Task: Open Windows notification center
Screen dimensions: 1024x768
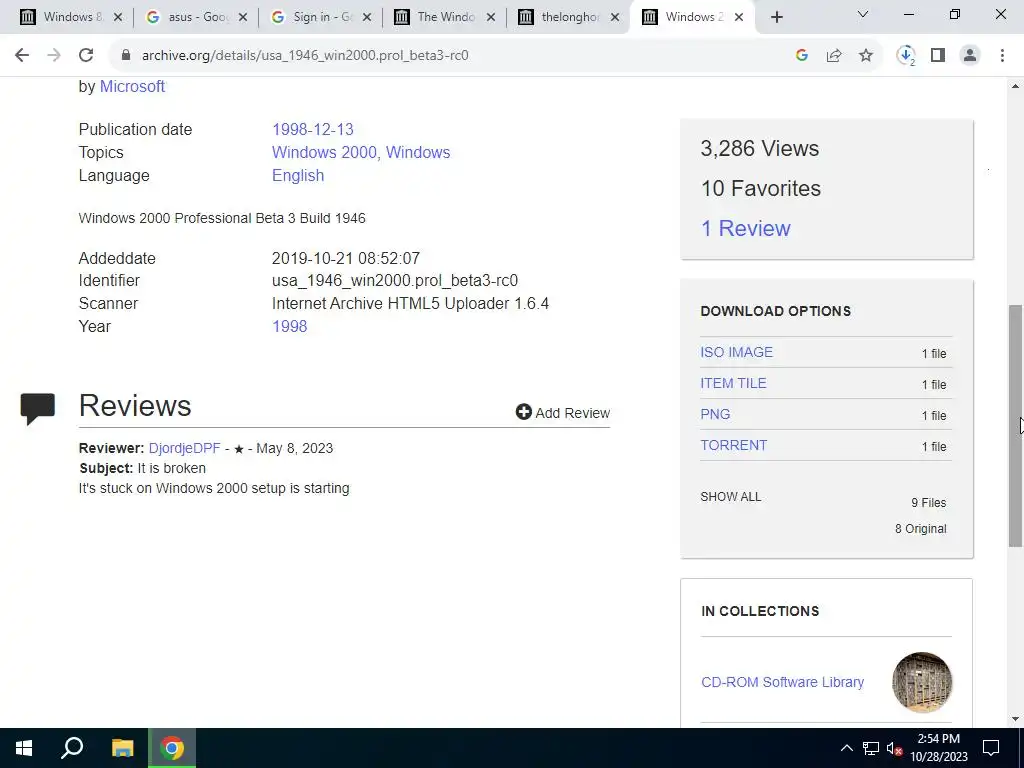Action: point(991,748)
